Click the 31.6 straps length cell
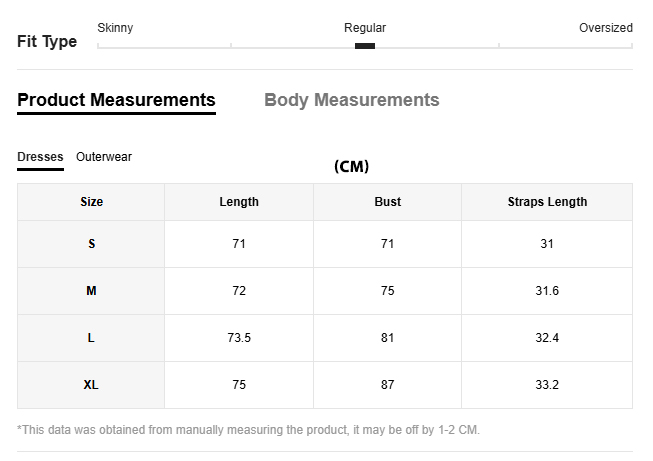The height and width of the screenshot is (461, 653). (x=547, y=291)
